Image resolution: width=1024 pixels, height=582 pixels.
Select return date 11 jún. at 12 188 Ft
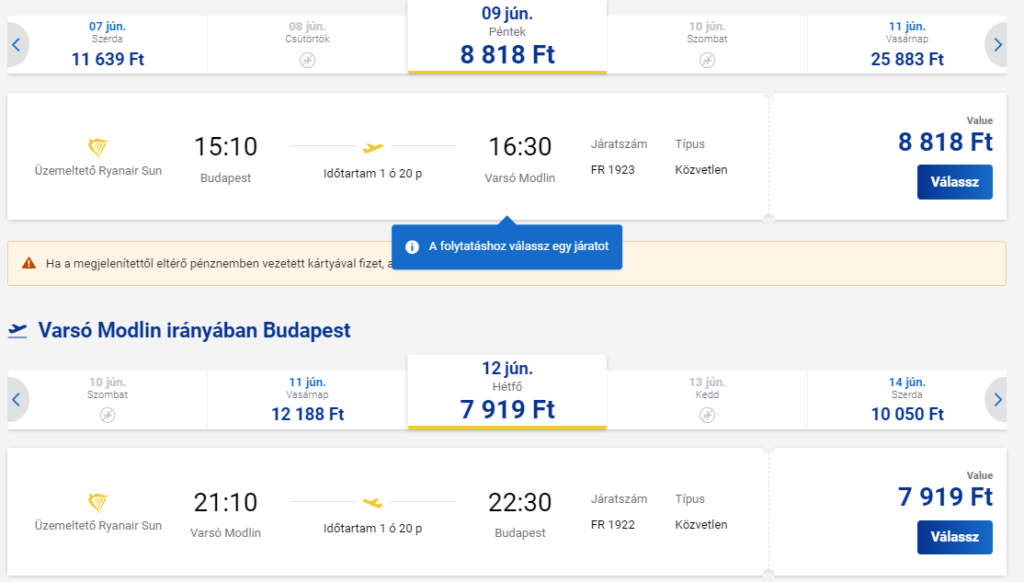pos(308,400)
